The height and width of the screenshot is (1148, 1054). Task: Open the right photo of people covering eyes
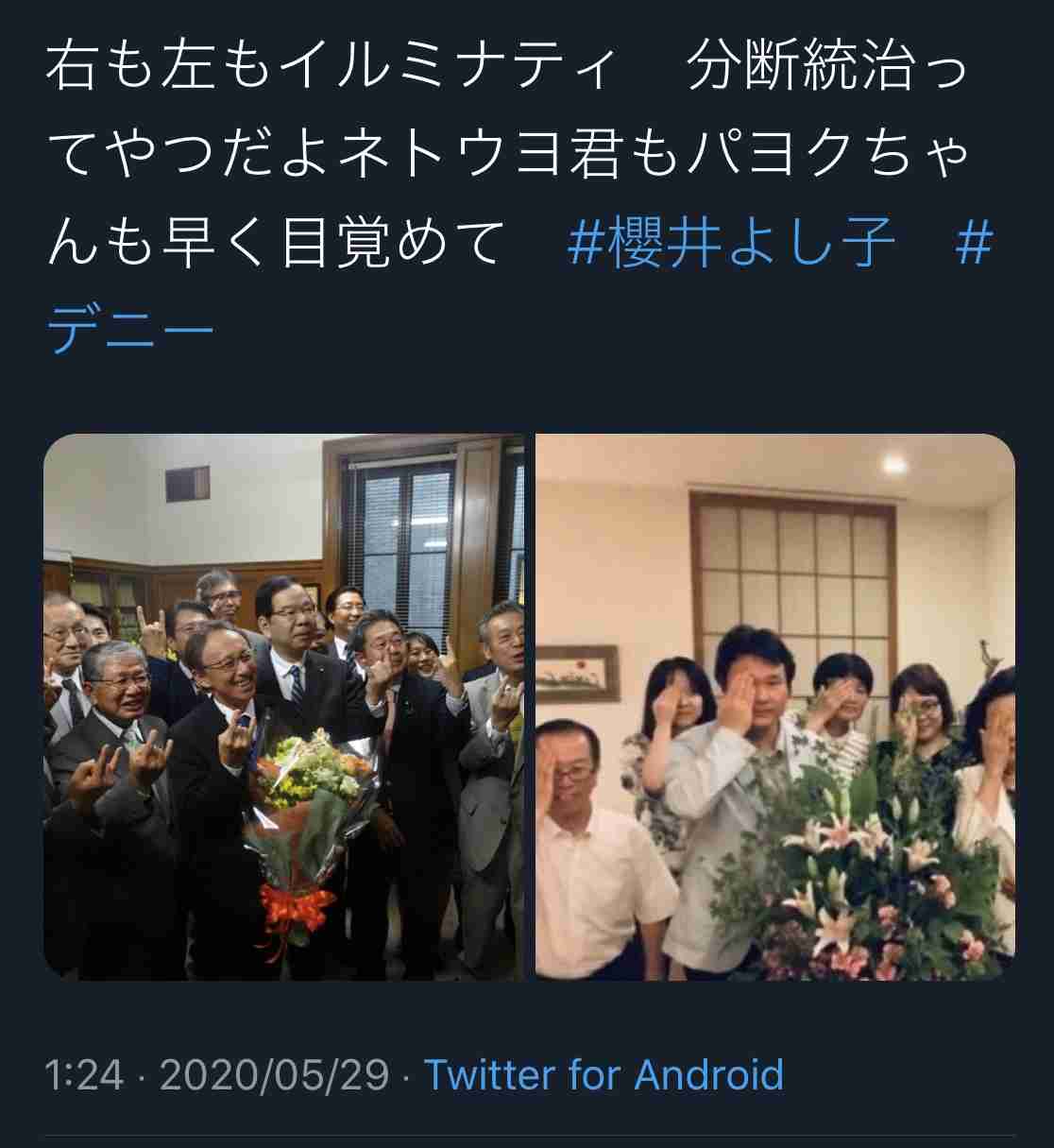pyautogui.click(x=775, y=707)
